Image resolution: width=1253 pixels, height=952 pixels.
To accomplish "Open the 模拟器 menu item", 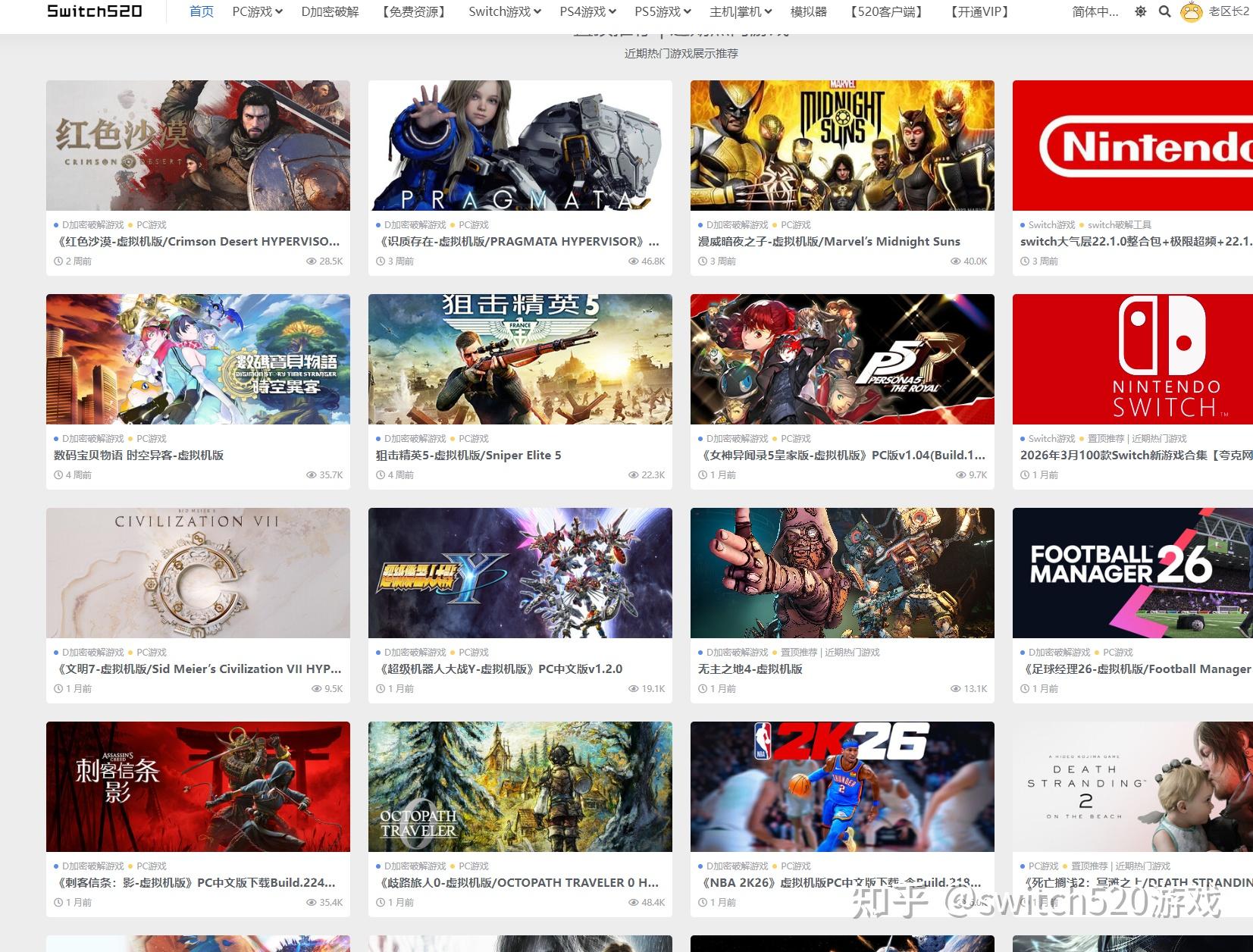I will point(809,11).
